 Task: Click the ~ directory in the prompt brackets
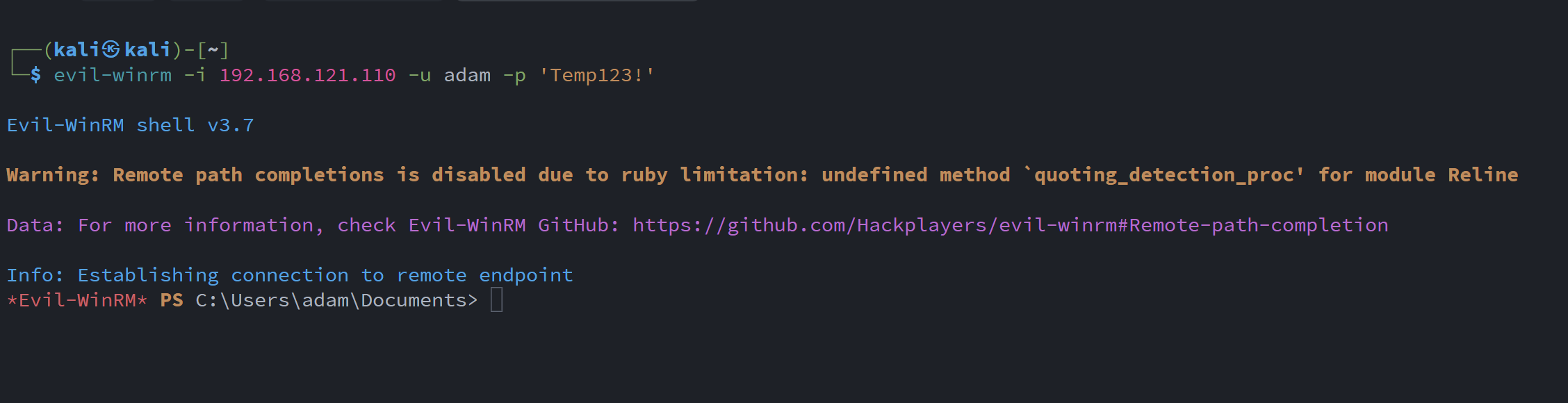213,49
